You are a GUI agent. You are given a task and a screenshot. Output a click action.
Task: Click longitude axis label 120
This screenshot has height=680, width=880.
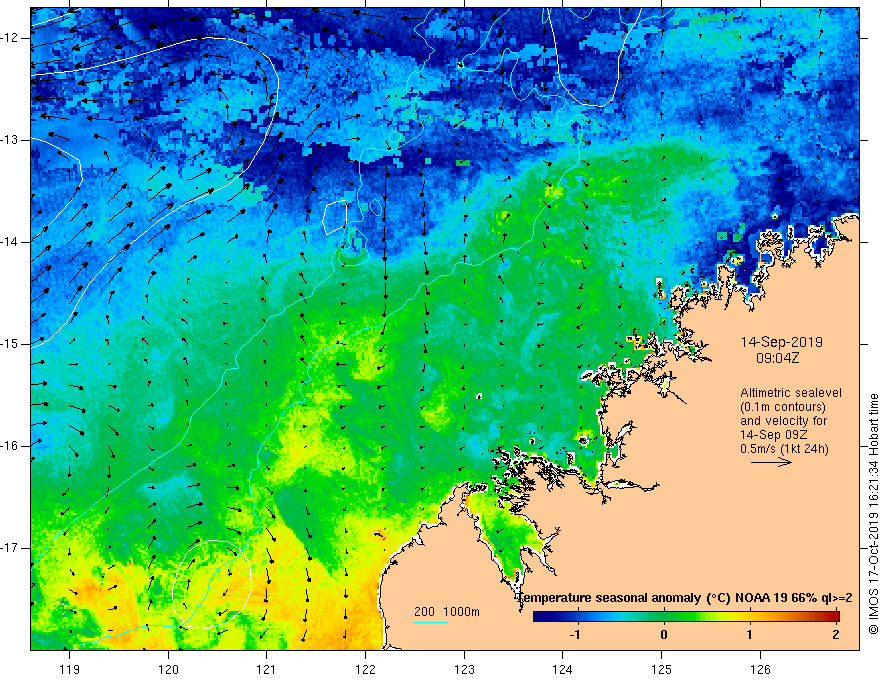[168, 669]
